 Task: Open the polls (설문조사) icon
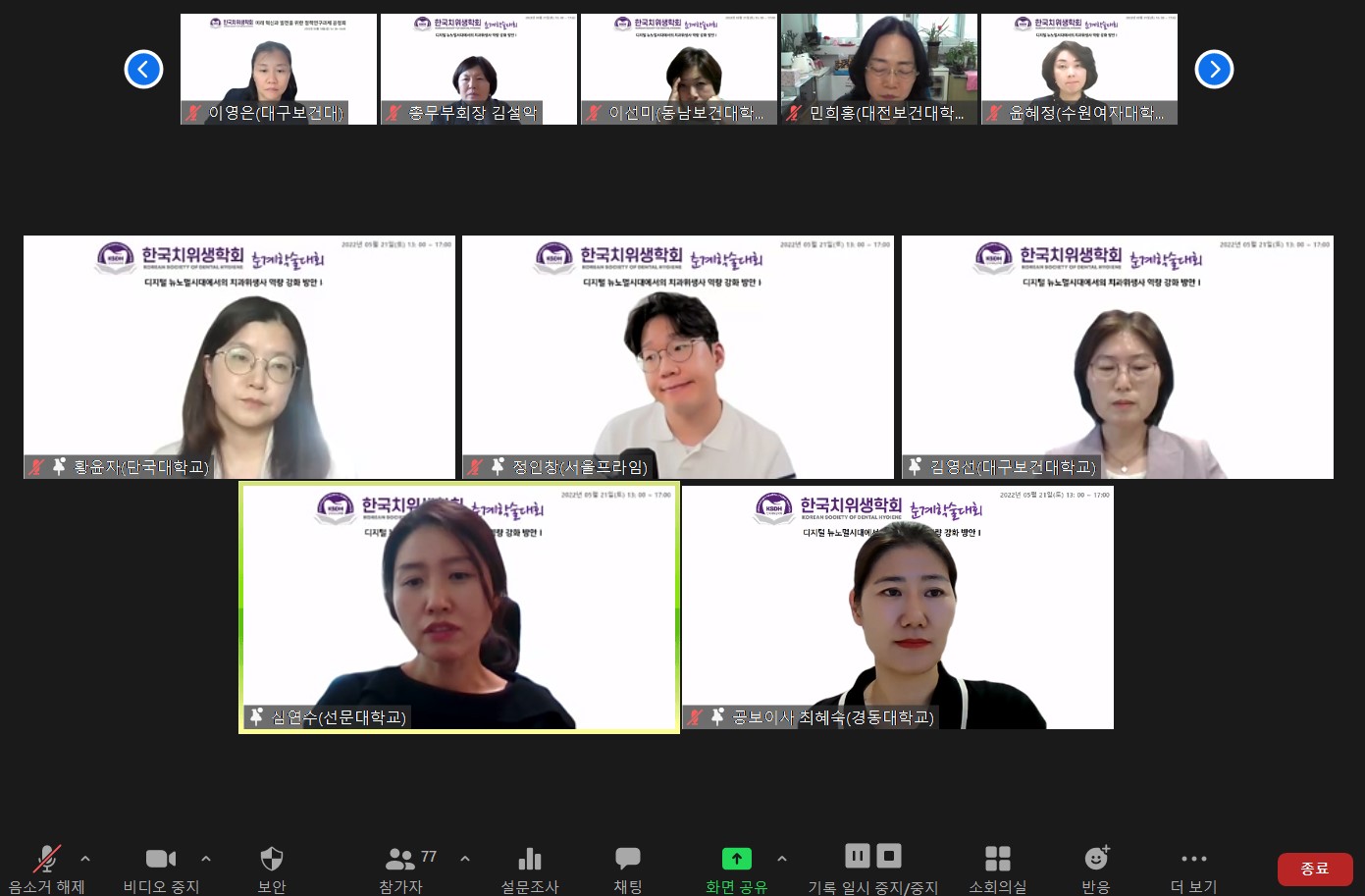(530, 860)
